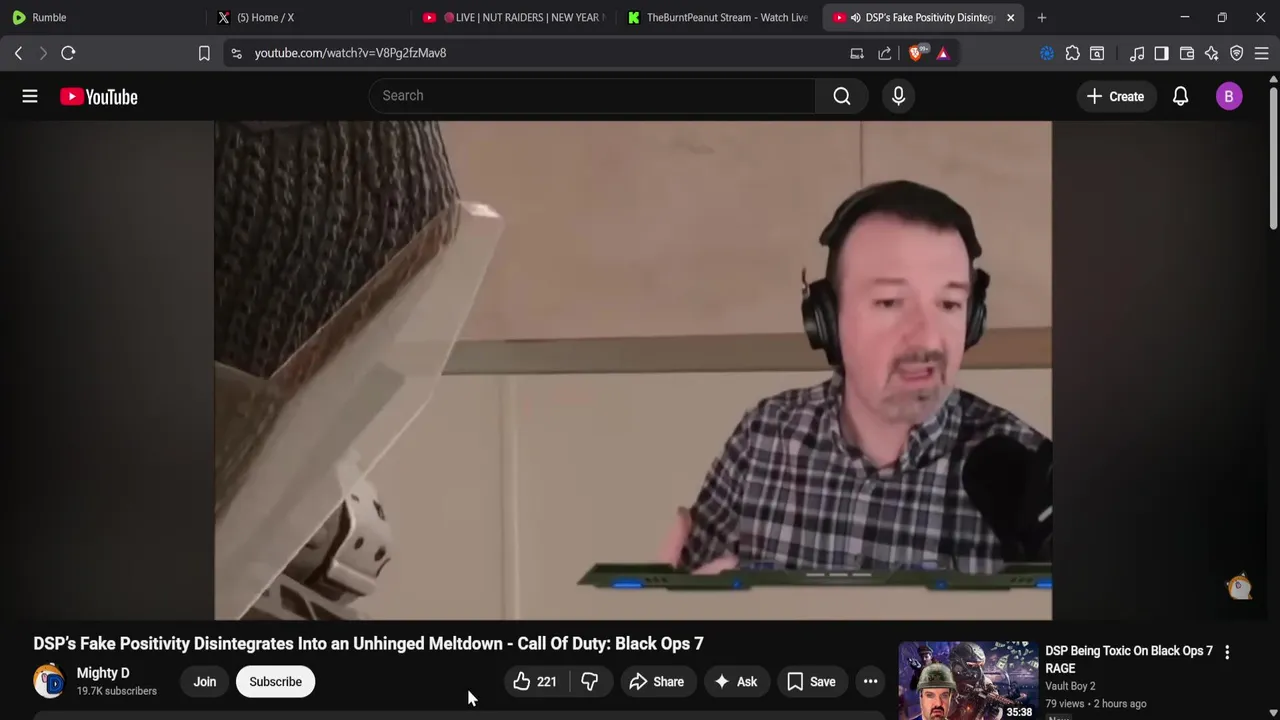Save the video to a playlist

[x=811, y=682]
